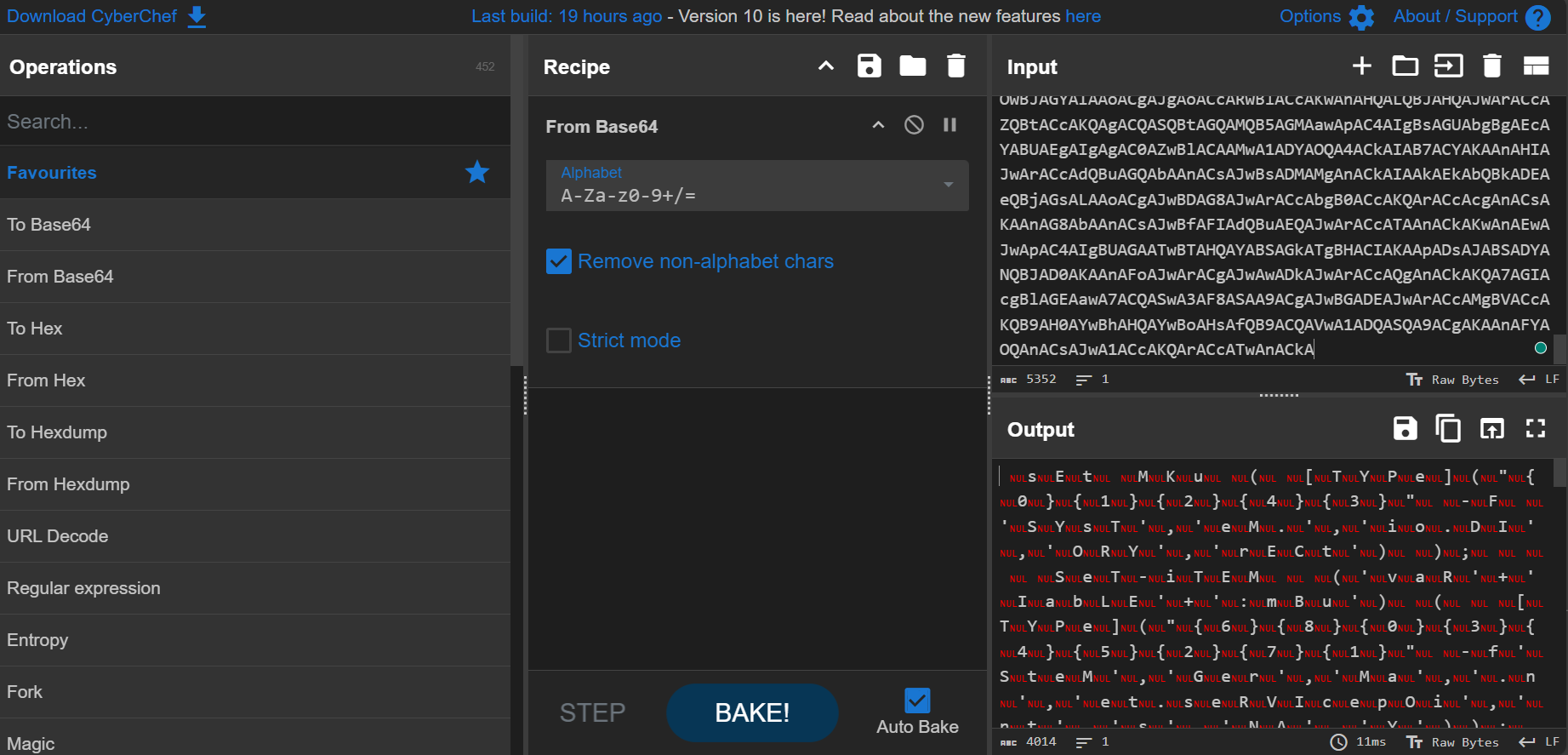Image resolution: width=1568 pixels, height=755 pixels.
Task: Clear the recipe with the trash icon
Action: pyautogui.click(x=956, y=66)
